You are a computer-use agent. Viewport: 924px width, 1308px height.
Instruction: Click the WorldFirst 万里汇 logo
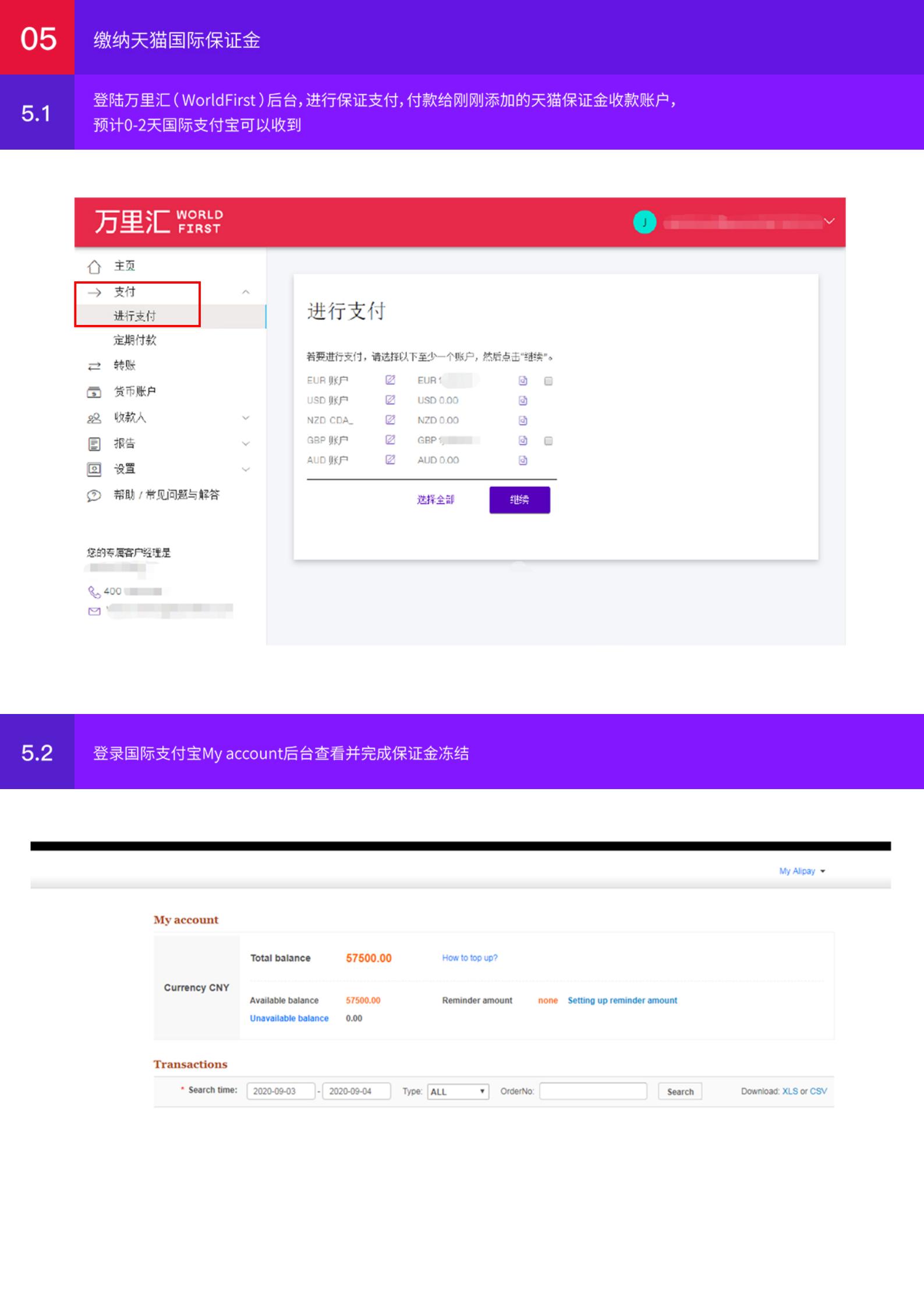click(158, 222)
